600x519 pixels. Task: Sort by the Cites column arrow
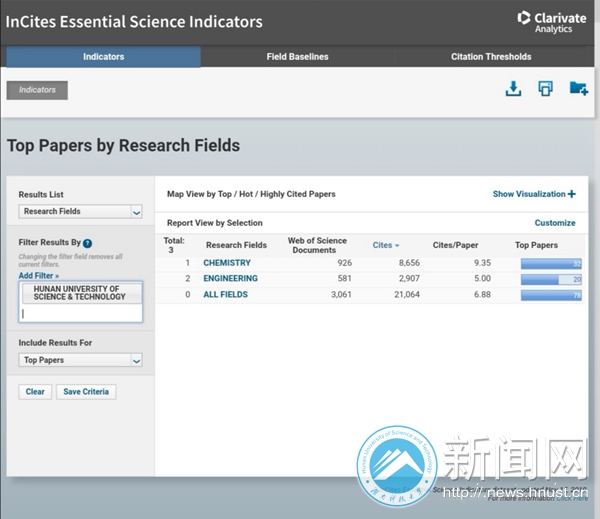pyautogui.click(x=397, y=245)
